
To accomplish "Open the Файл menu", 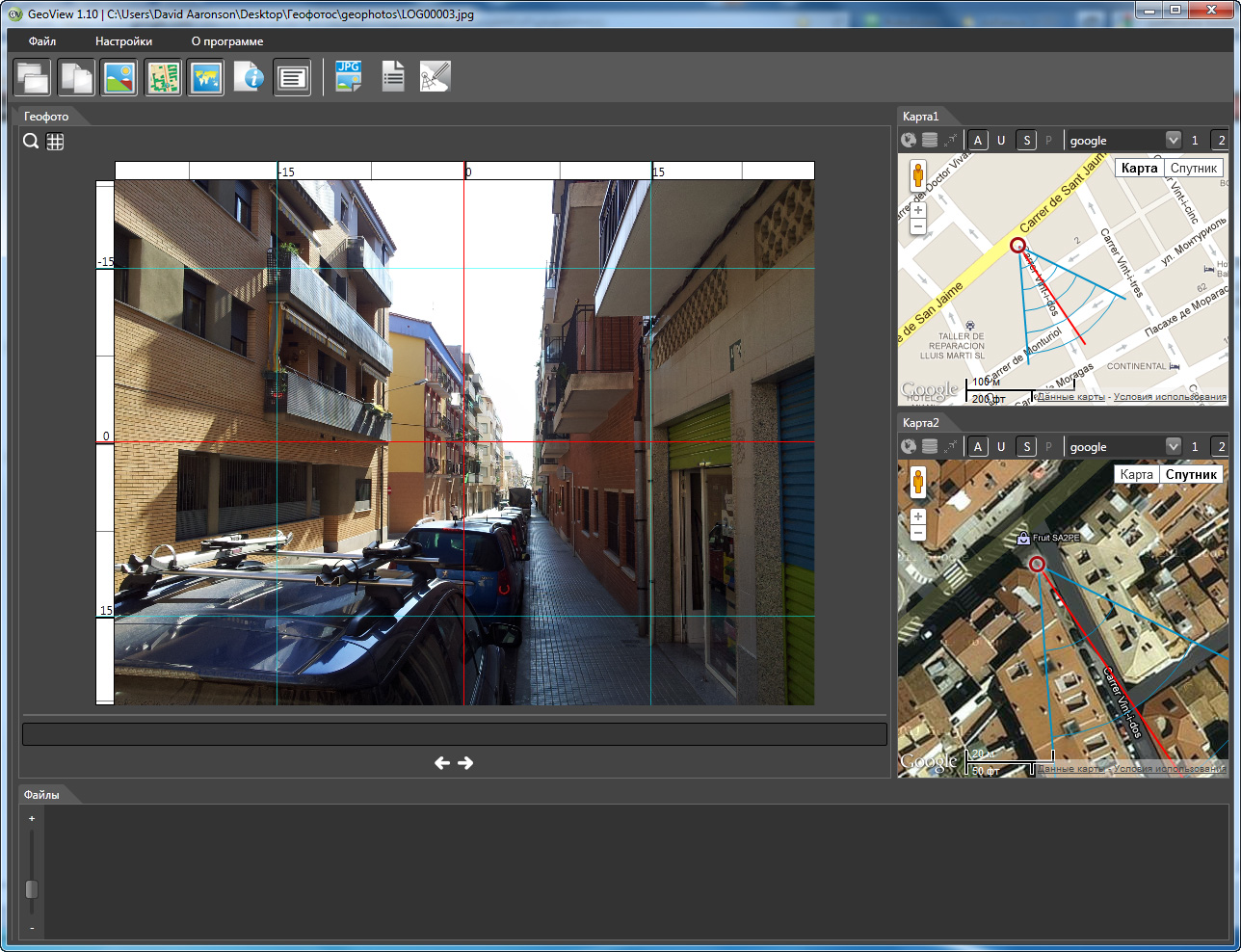I will pos(42,41).
